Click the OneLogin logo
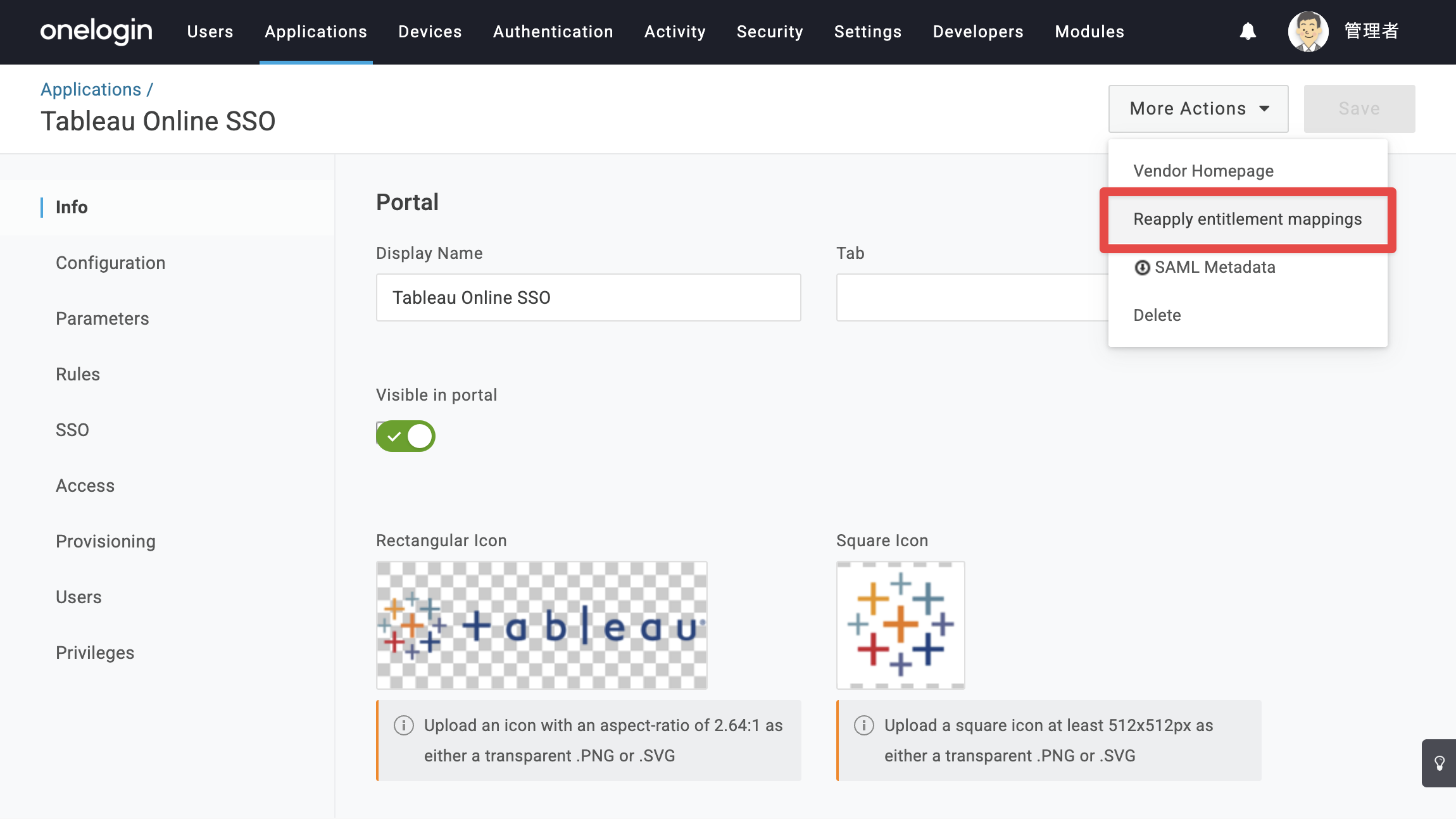The image size is (1456, 819). (96, 31)
